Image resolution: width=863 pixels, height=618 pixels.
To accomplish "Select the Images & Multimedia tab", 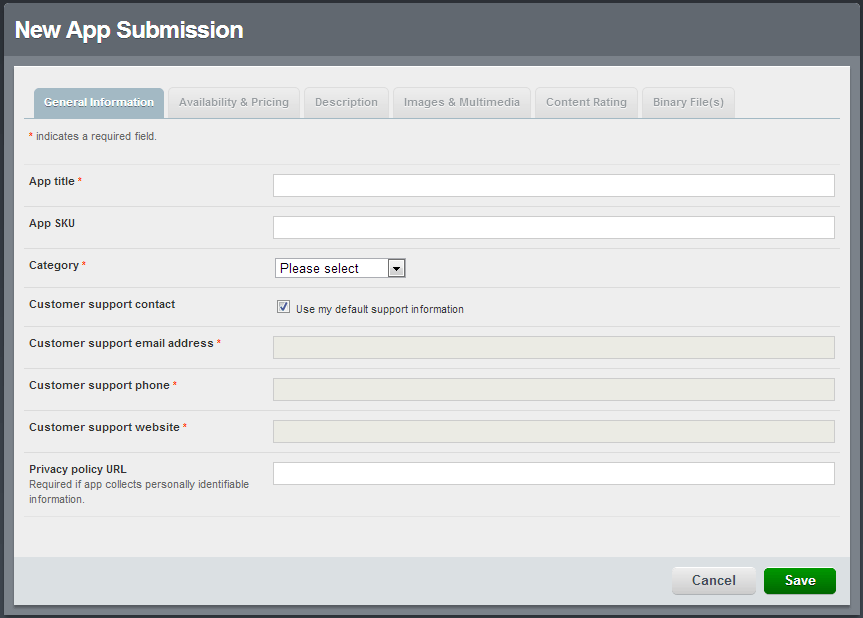I will (x=462, y=103).
